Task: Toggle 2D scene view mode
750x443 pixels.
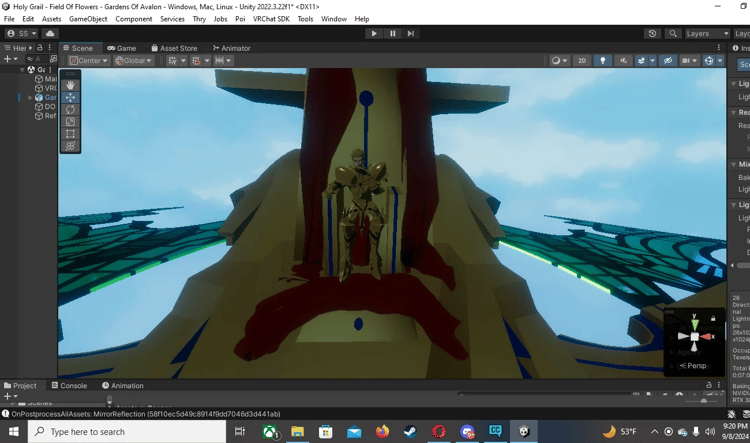Action: tap(582, 61)
